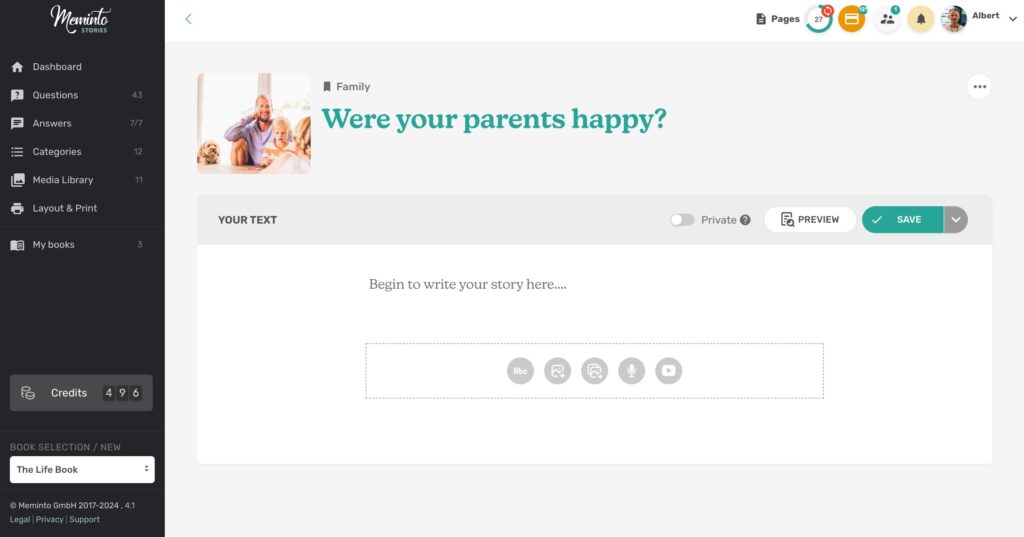
Task: Toggle the Private switch
Action: coord(682,220)
